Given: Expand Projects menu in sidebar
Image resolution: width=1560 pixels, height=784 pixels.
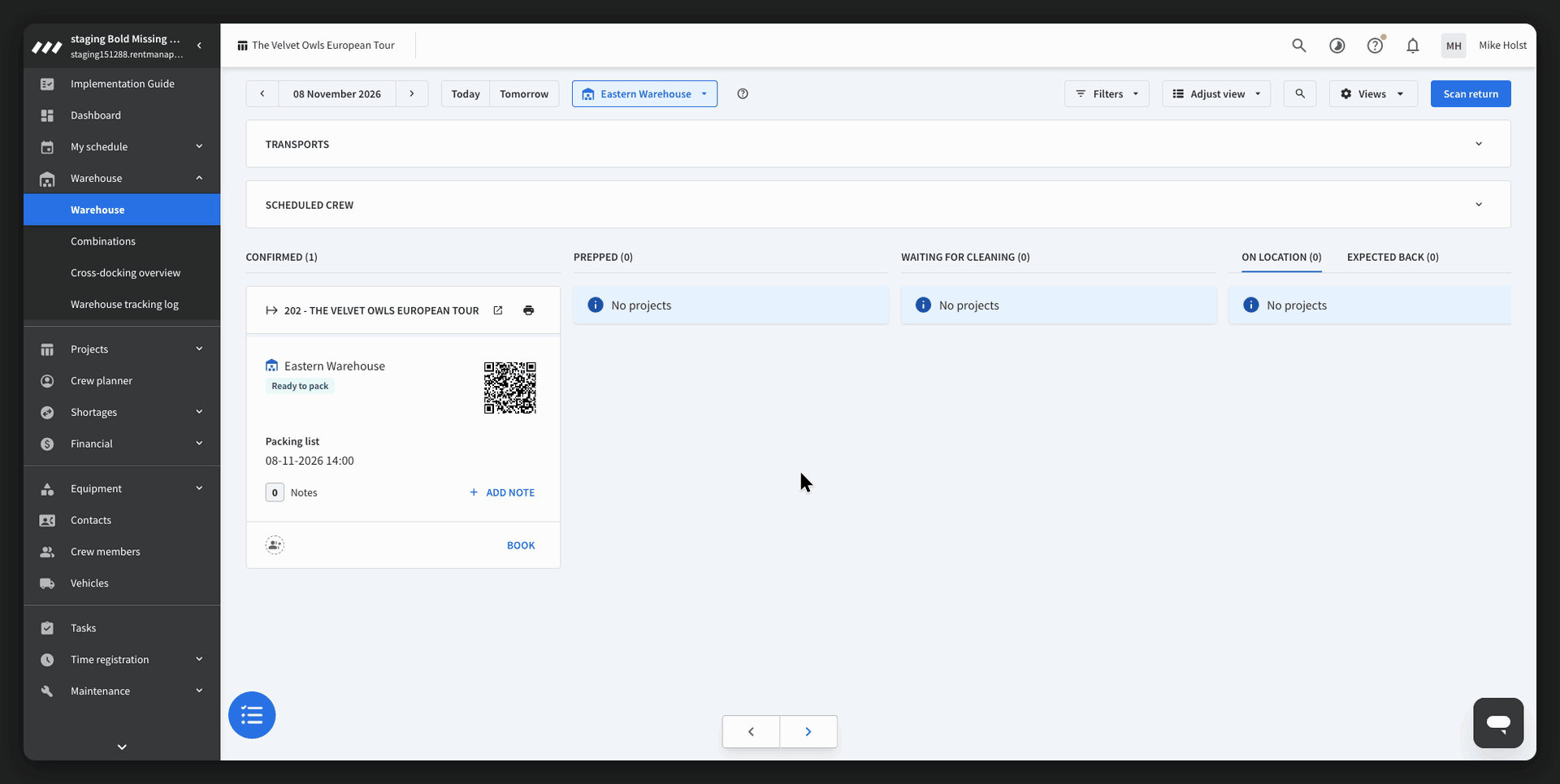Looking at the screenshot, I should [122, 349].
